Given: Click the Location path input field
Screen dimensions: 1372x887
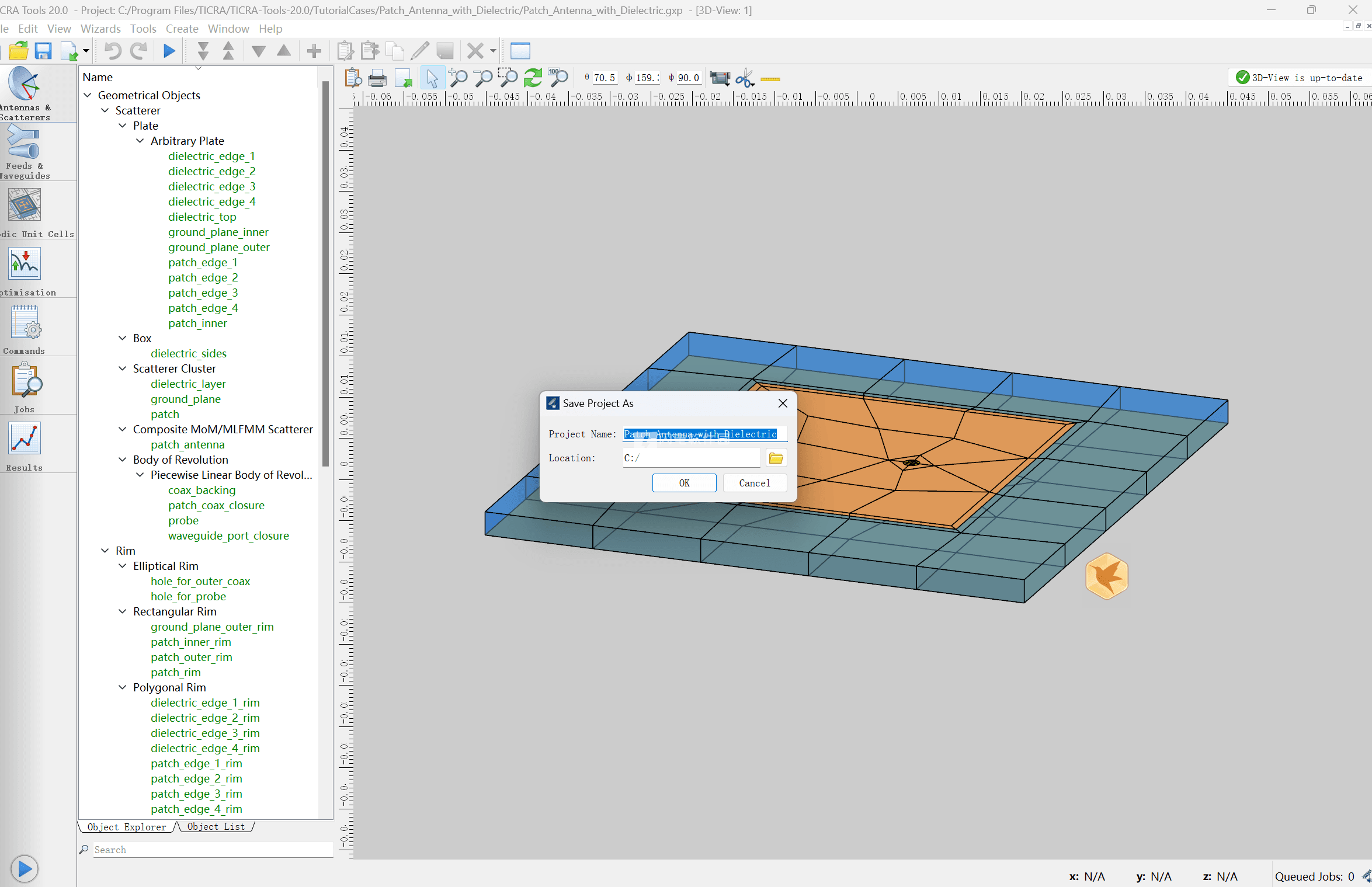Looking at the screenshot, I should (x=692, y=458).
